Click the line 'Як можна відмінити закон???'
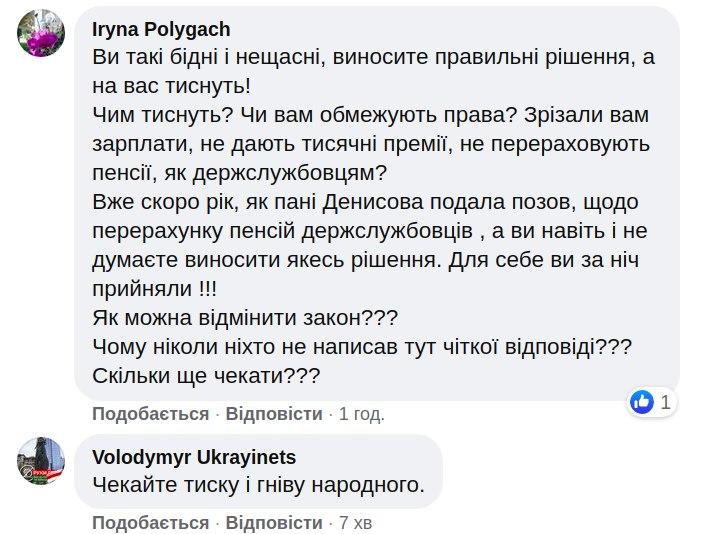 point(245,319)
